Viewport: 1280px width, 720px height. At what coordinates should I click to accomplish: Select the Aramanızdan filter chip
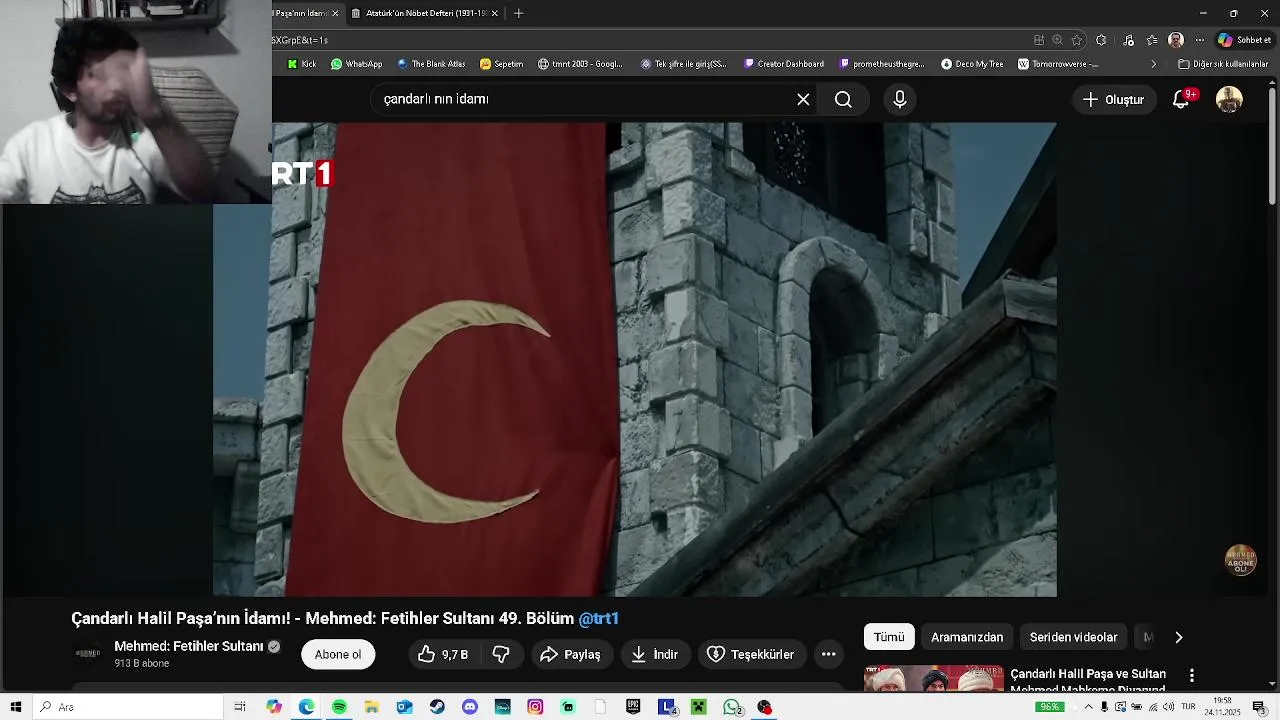967,637
